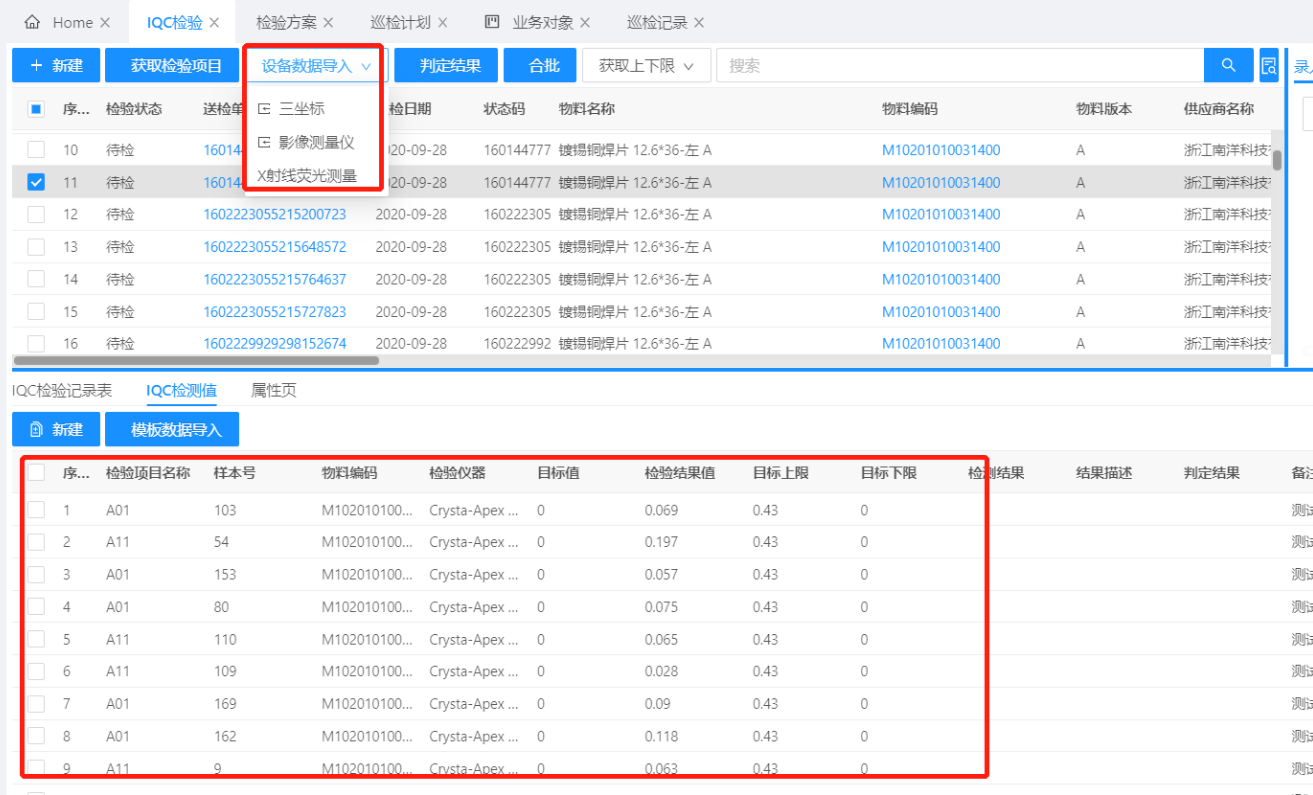Toggle the select-all checkbox in upper table header
Image resolution: width=1313 pixels, height=795 pixels.
pyautogui.click(x=36, y=109)
